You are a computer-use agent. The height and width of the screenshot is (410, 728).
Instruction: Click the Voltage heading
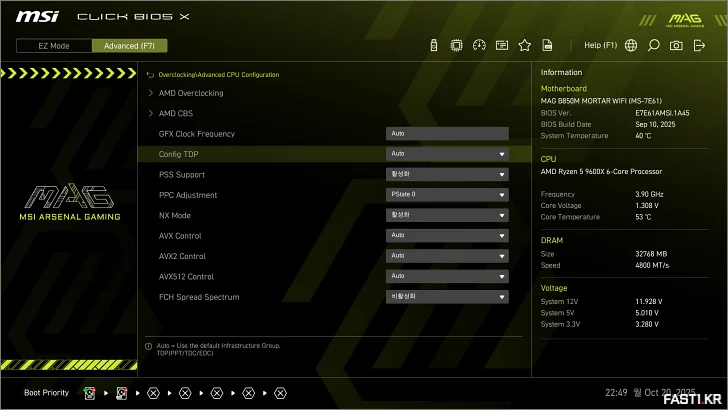tap(554, 288)
